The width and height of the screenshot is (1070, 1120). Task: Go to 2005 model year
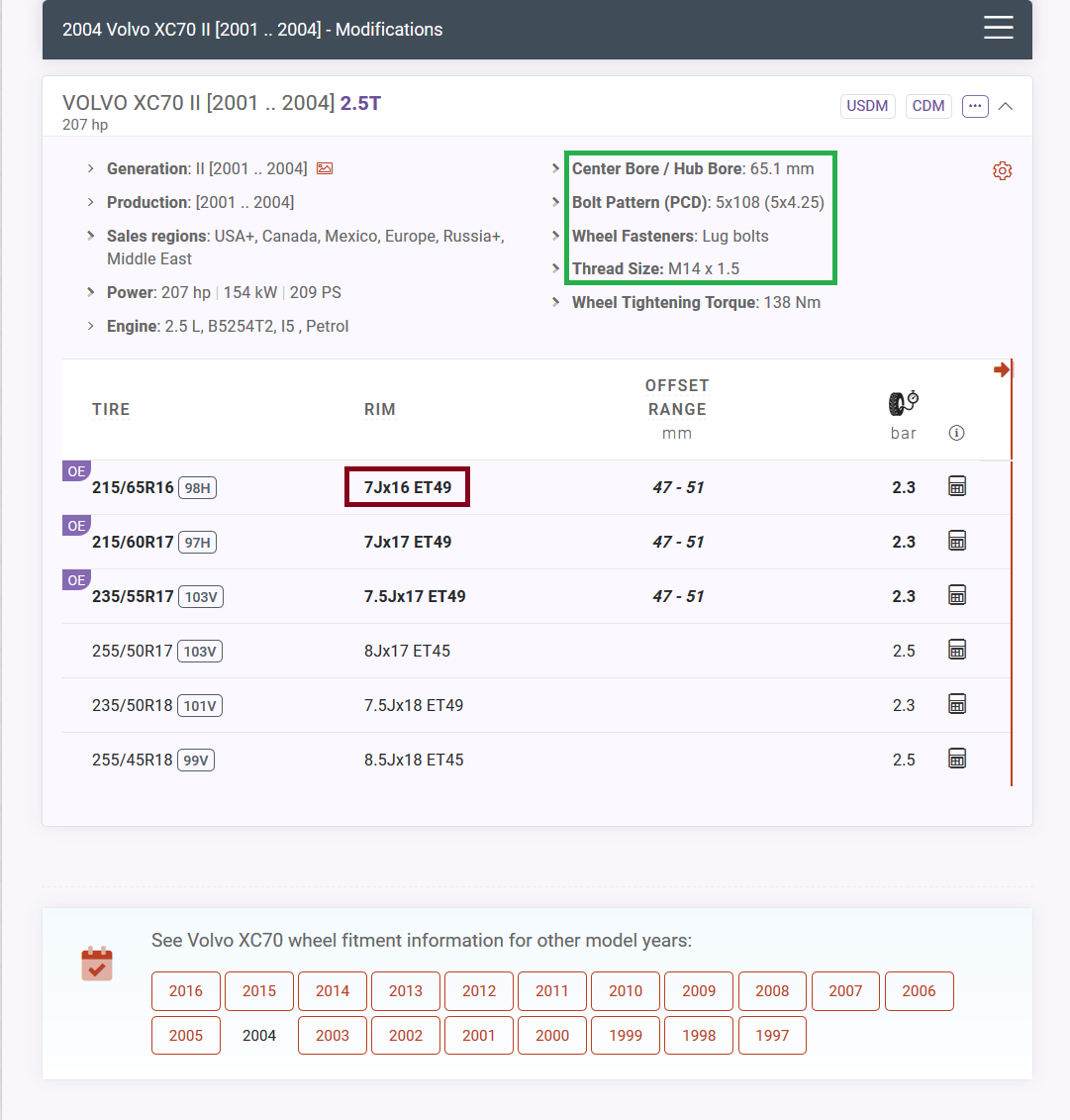point(186,1035)
